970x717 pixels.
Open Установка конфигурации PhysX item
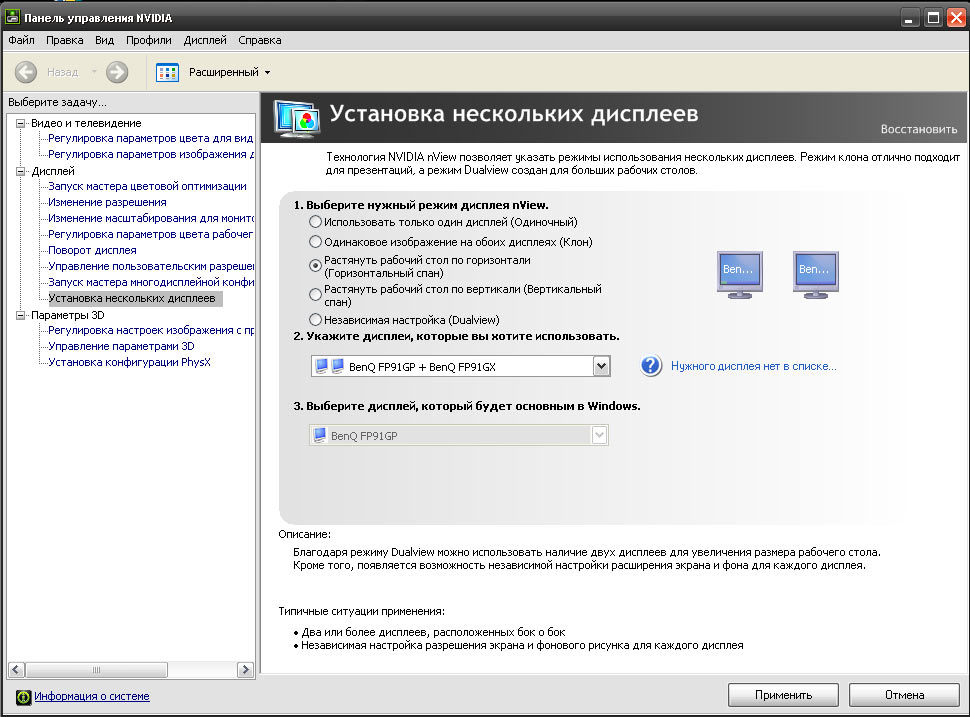[129, 363]
